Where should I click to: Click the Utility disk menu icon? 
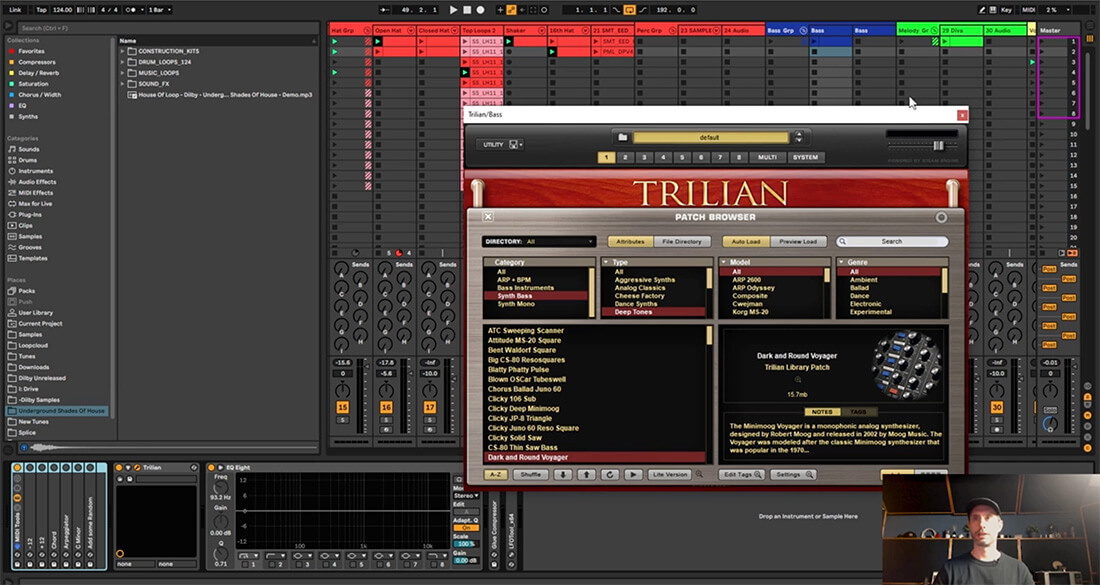click(516, 144)
